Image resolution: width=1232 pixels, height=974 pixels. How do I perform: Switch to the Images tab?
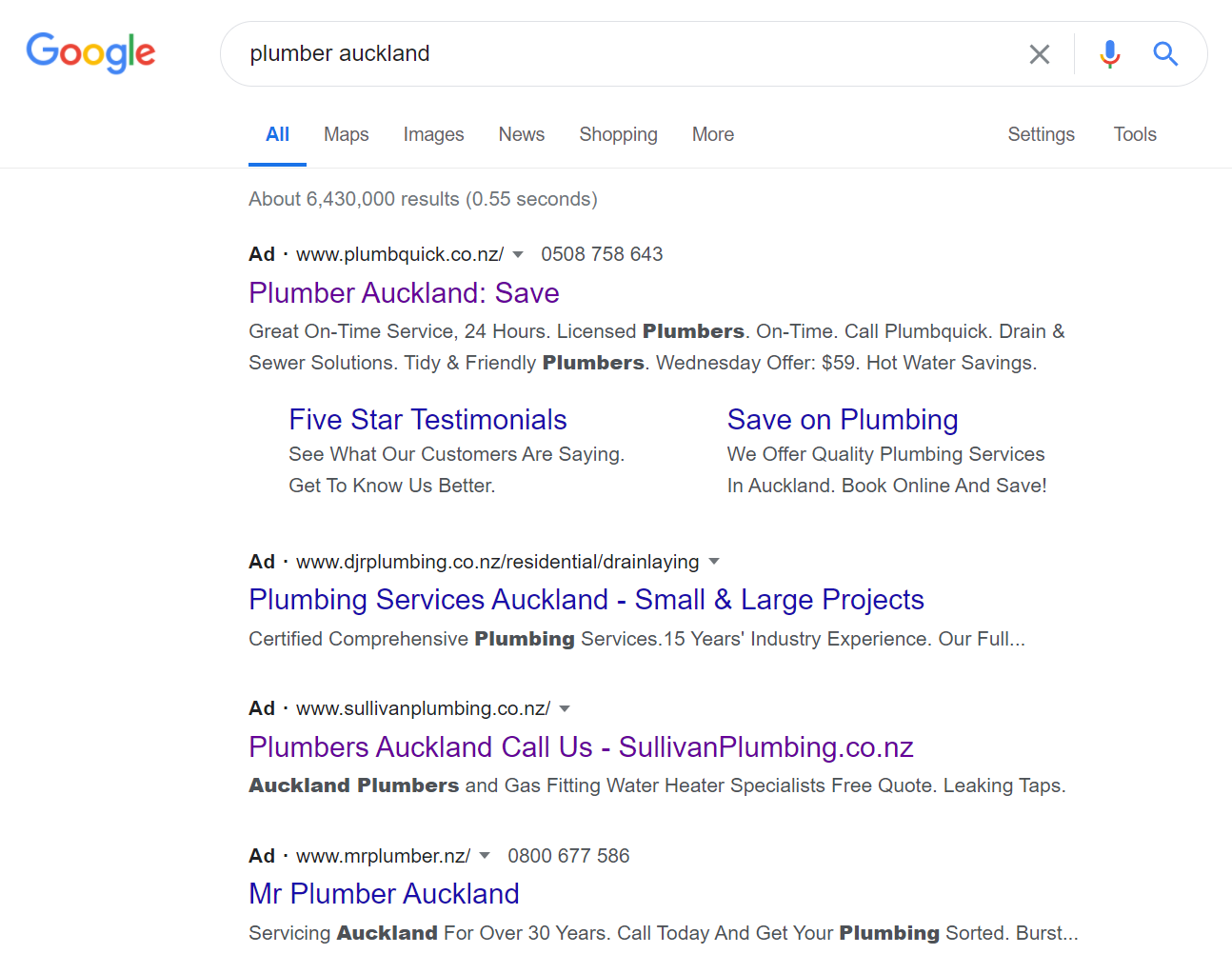[433, 134]
